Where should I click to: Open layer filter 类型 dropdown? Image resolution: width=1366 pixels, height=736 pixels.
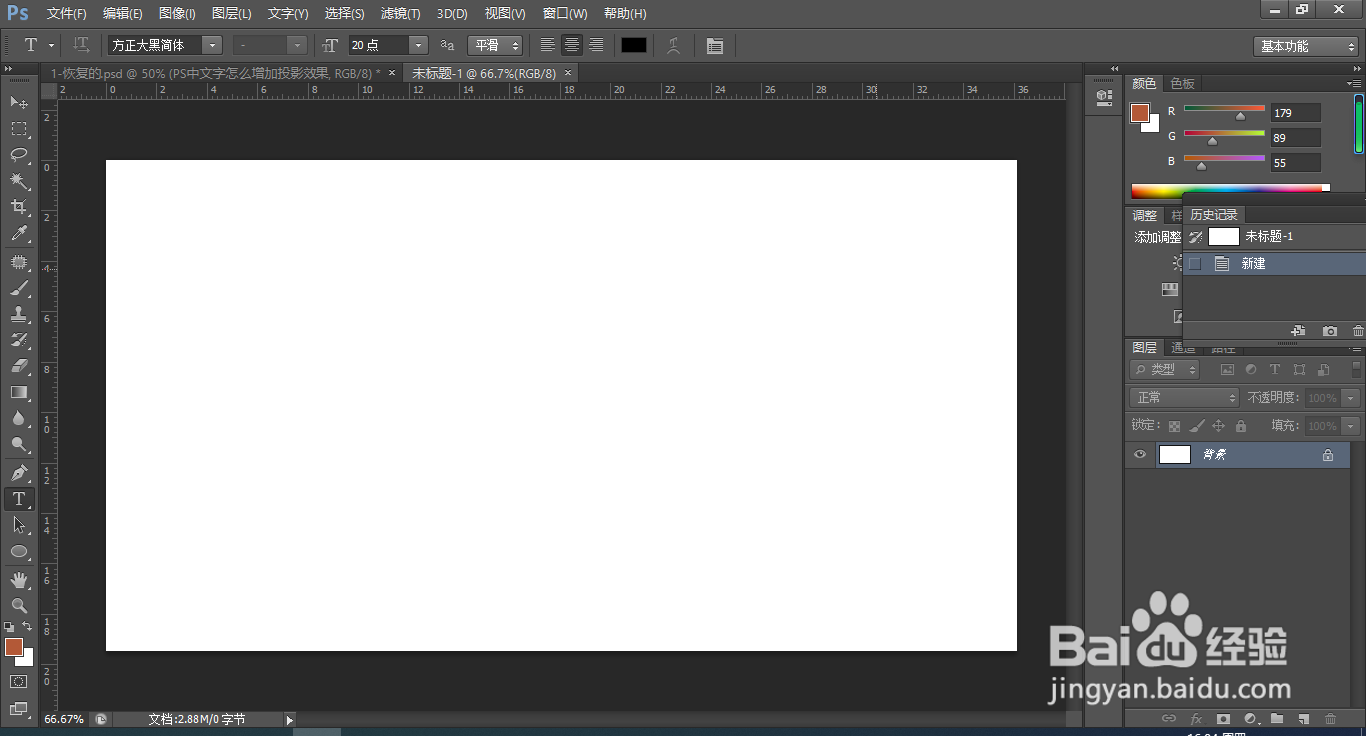pyautogui.click(x=1165, y=369)
